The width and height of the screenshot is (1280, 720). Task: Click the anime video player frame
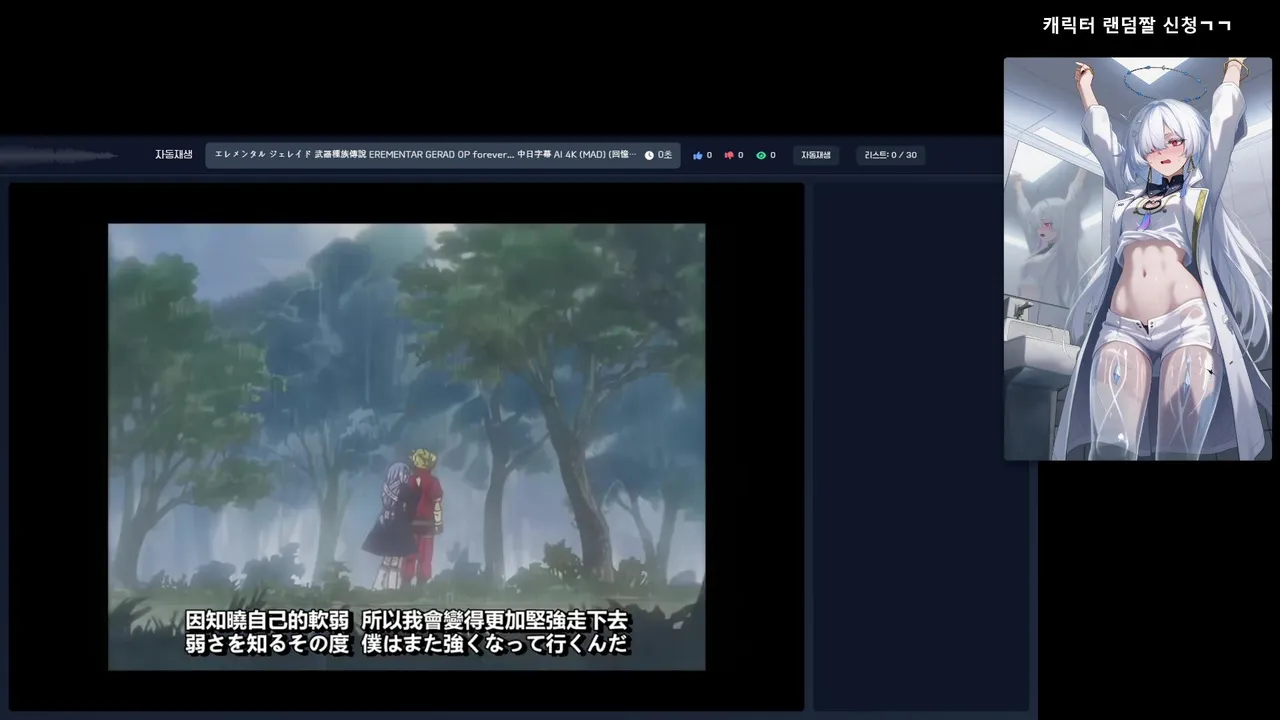(406, 446)
